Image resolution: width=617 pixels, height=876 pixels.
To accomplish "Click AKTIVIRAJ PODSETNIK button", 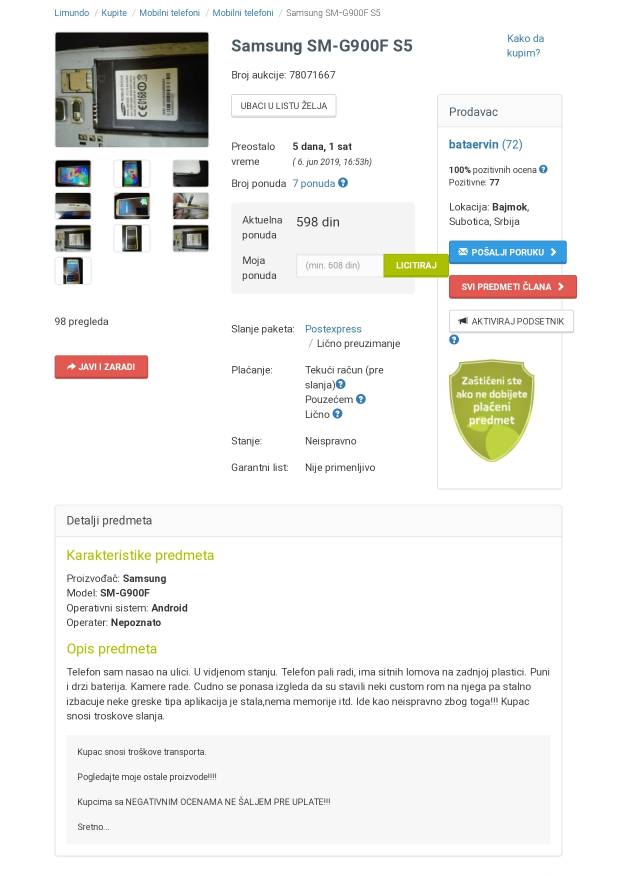I will coord(511,321).
